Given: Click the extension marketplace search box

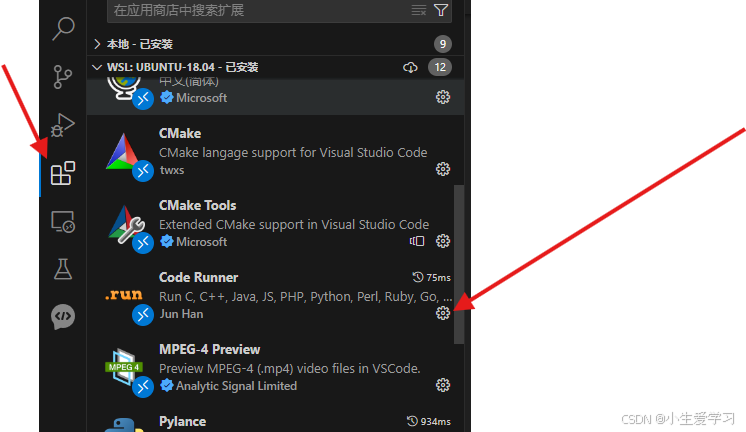Looking at the screenshot, I should pos(279,10).
